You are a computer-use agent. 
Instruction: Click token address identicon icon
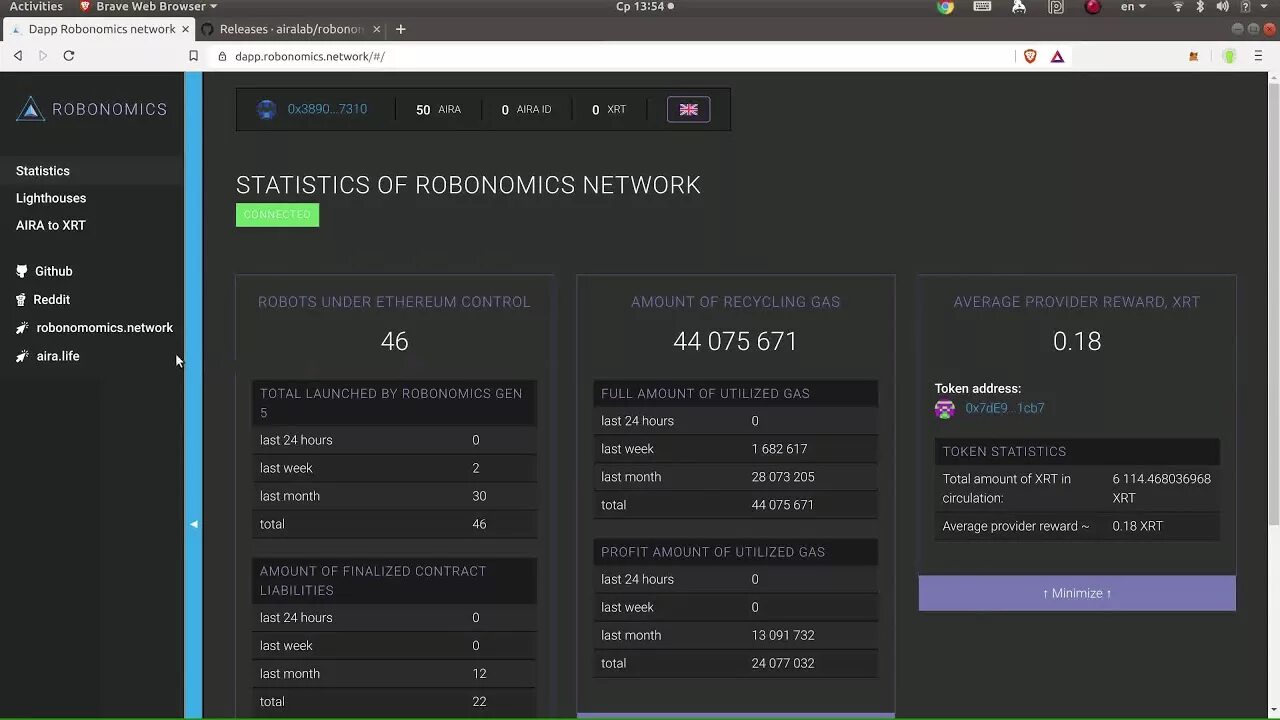[945, 408]
